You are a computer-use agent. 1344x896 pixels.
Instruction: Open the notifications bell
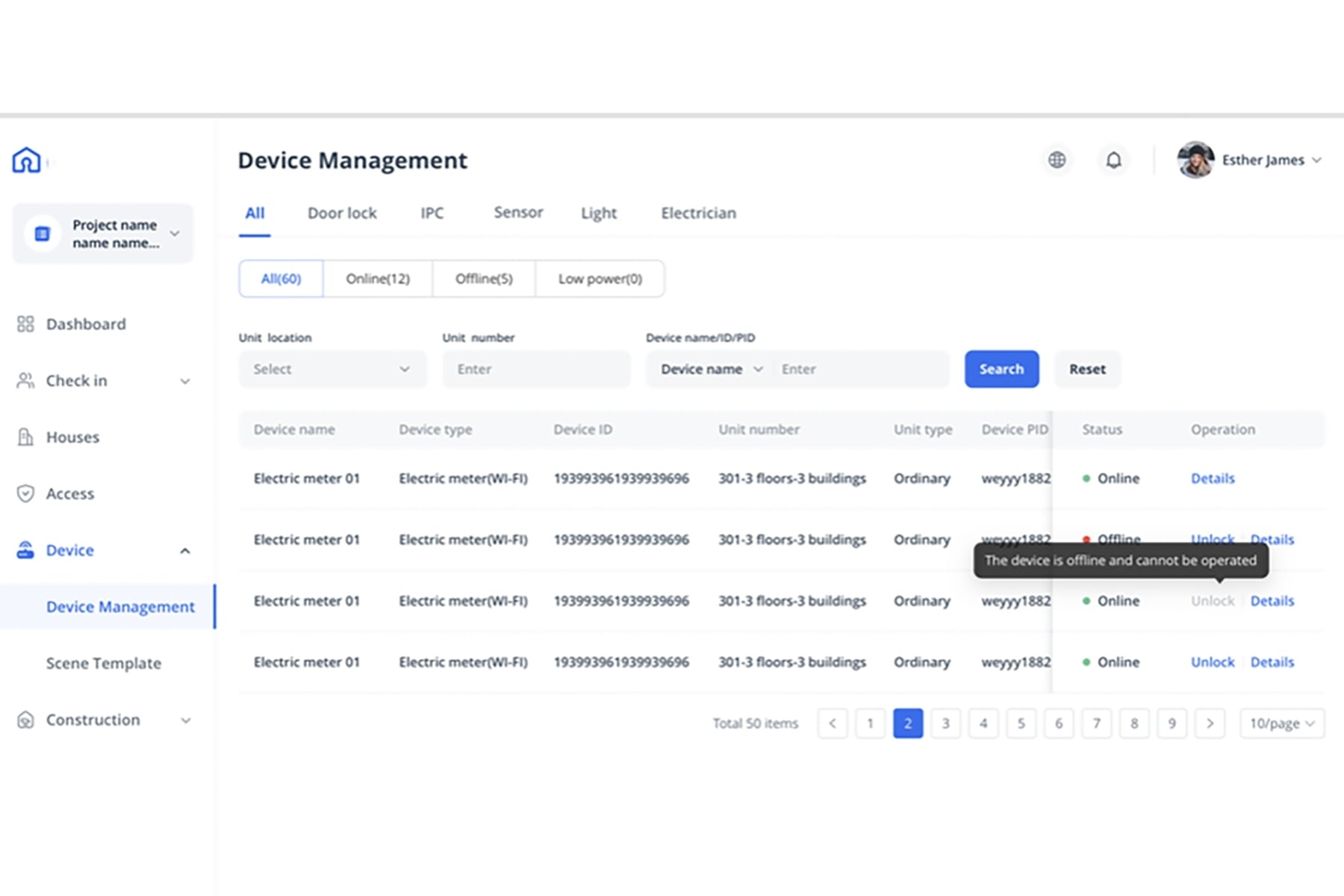click(1113, 160)
